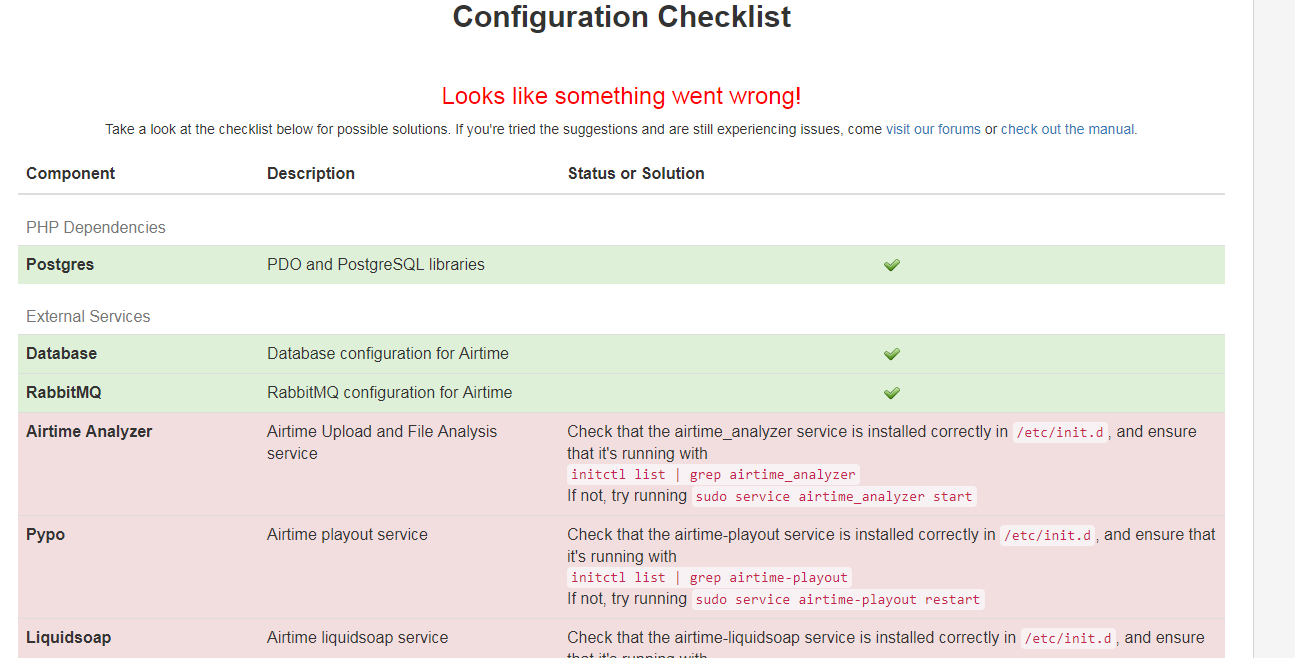The width and height of the screenshot is (1295, 658).
Task: Click the 'Component' column header
Action: tap(70, 173)
